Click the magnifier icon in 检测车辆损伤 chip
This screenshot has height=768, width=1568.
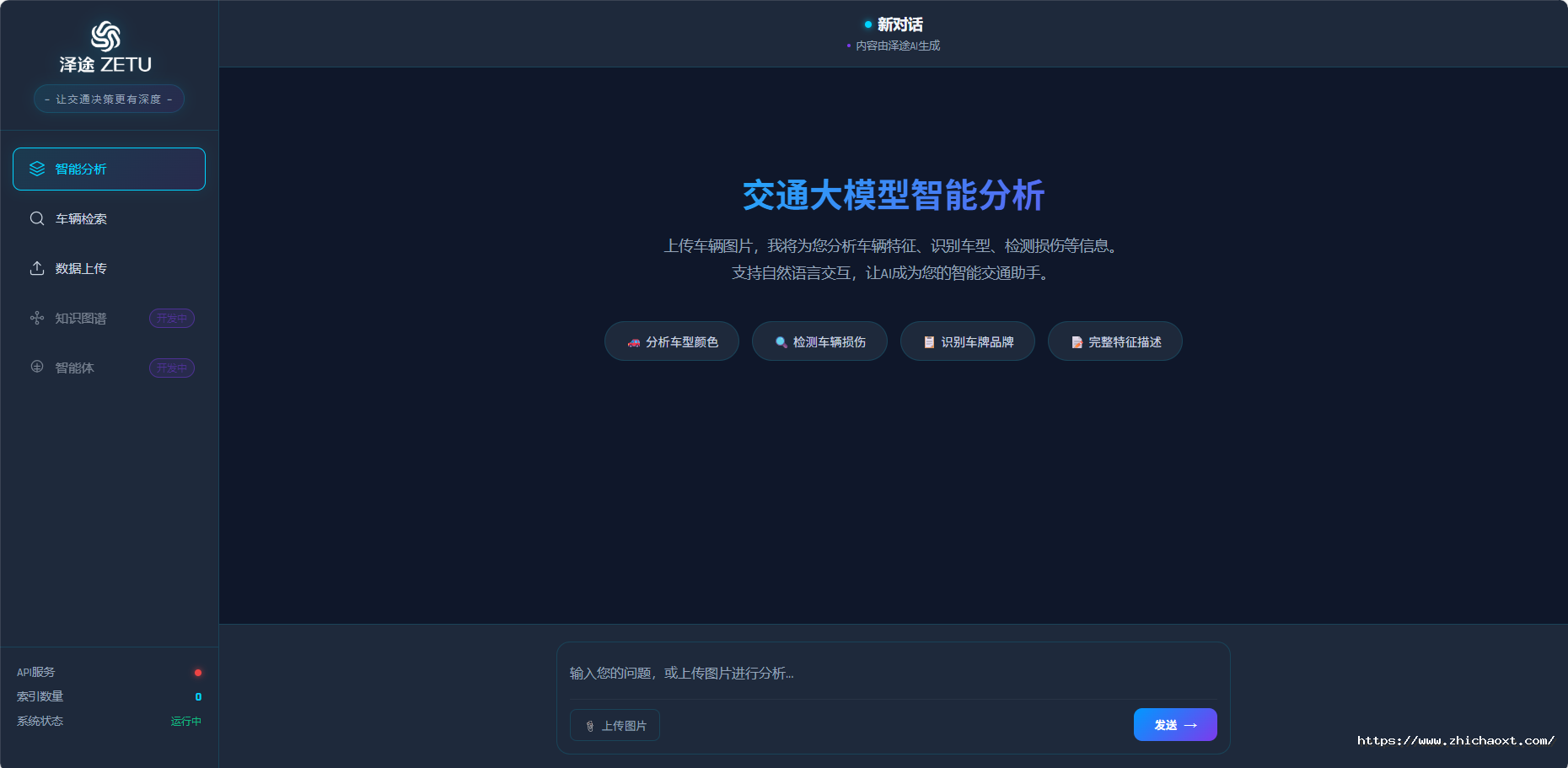[x=780, y=341]
